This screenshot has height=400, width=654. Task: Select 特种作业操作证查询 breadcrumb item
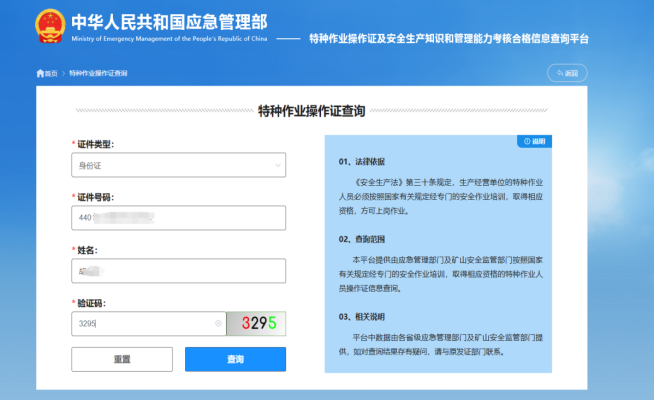coord(98,74)
